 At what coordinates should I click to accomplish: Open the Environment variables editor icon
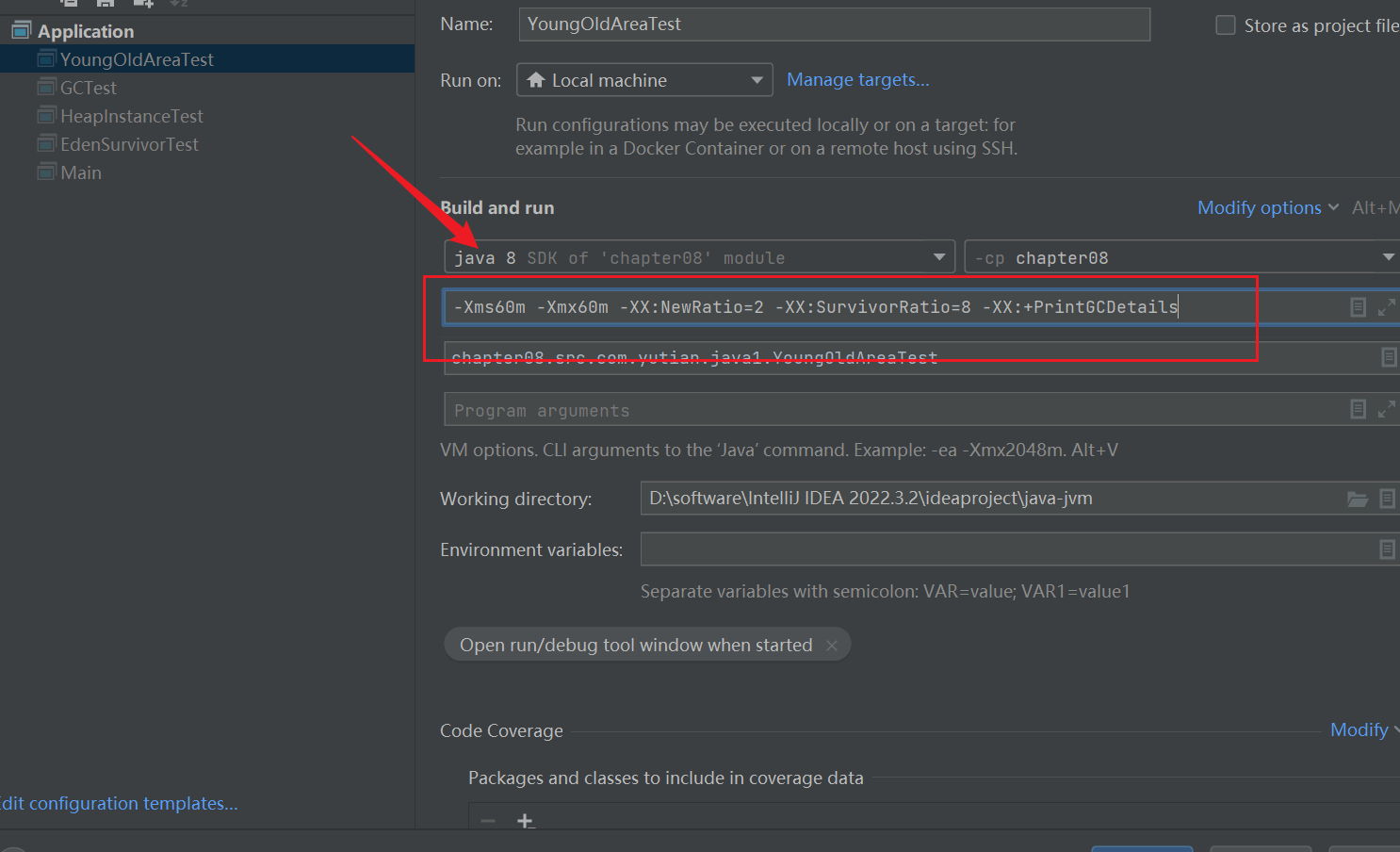[1387, 549]
